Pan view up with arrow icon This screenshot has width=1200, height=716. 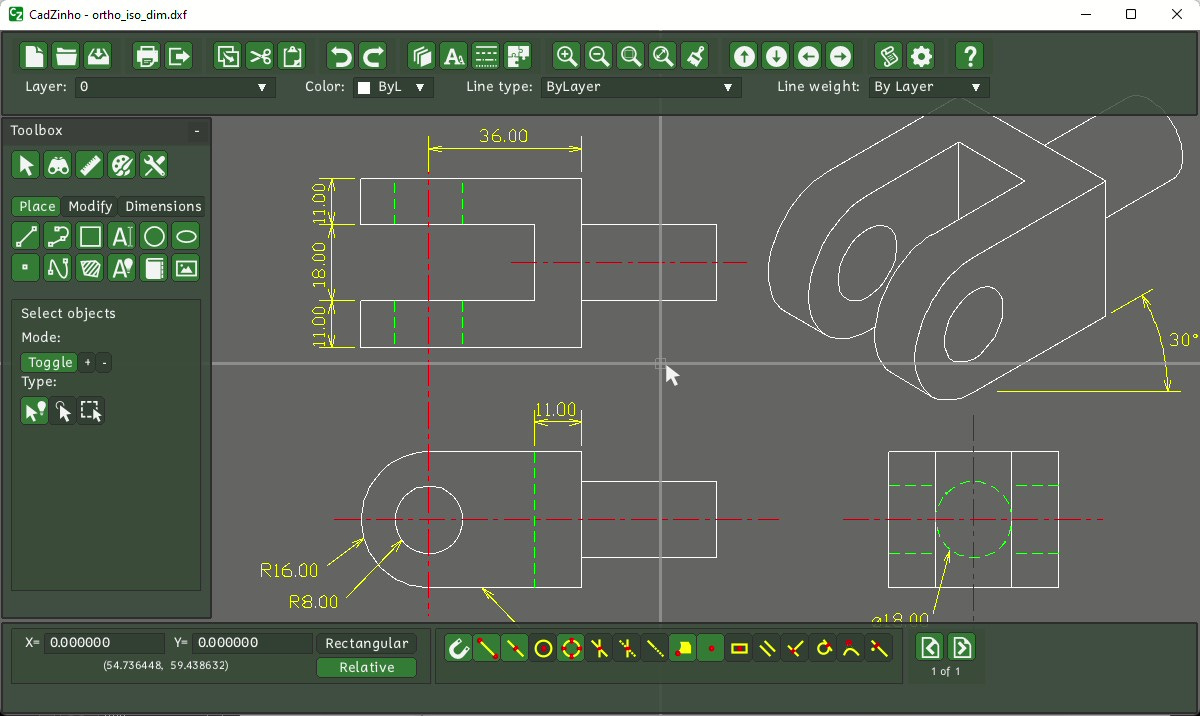pyautogui.click(x=744, y=56)
